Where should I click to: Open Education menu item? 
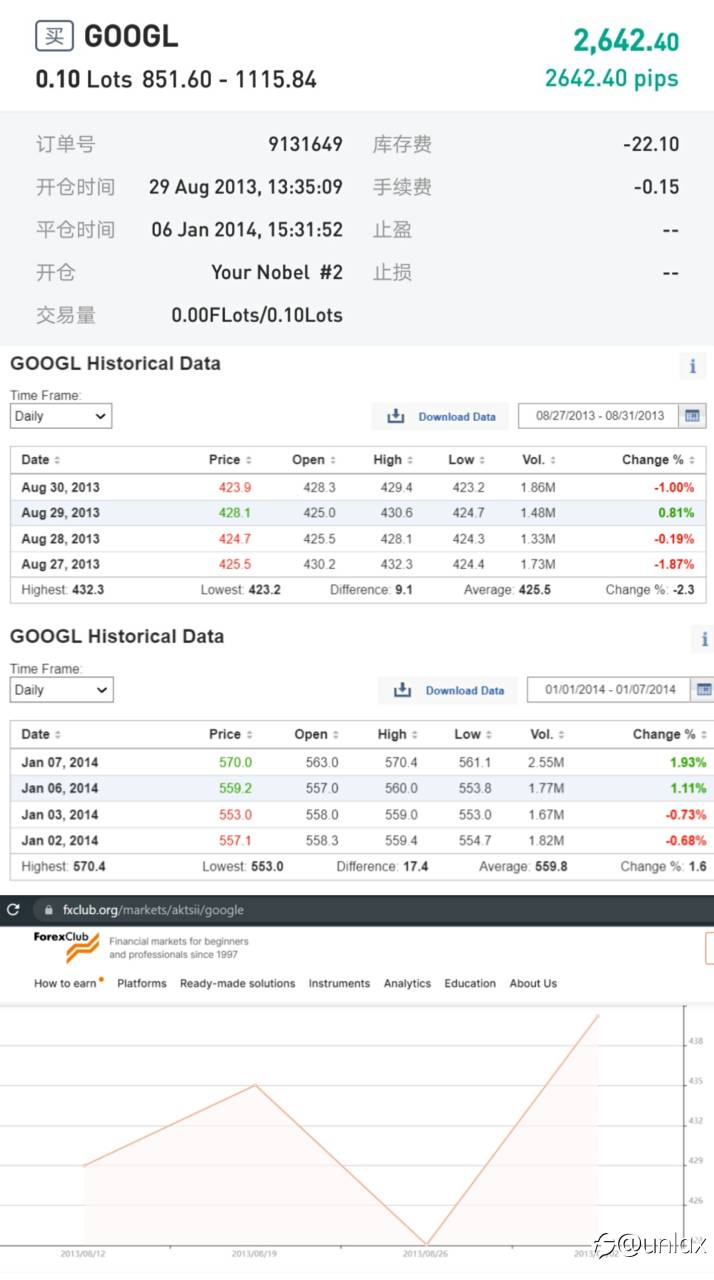click(x=470, y=983)
